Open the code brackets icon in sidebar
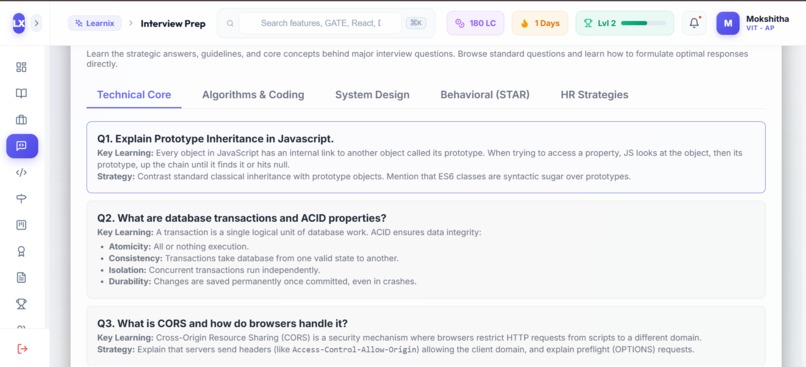The width and height of the screenshot is (806, 367). tap(21, 173)
